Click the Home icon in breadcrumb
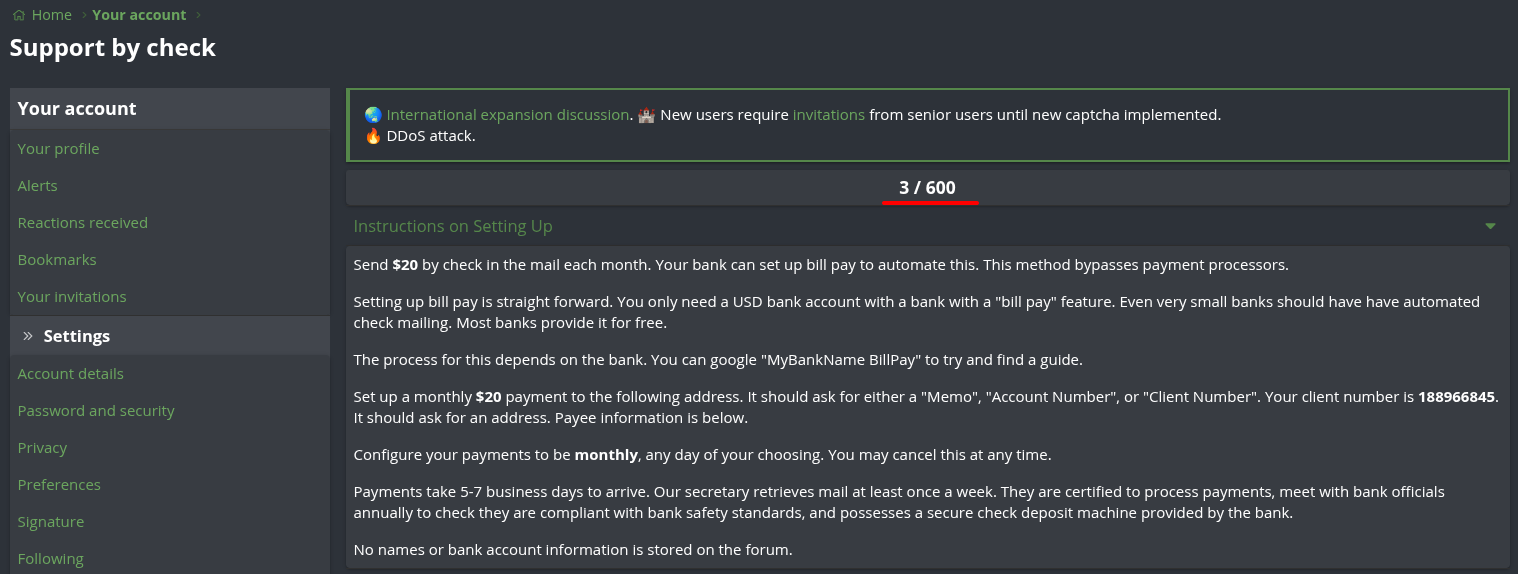Image resolution: width=1518 pixels, height=574 pixels. (x=19, y=15)
